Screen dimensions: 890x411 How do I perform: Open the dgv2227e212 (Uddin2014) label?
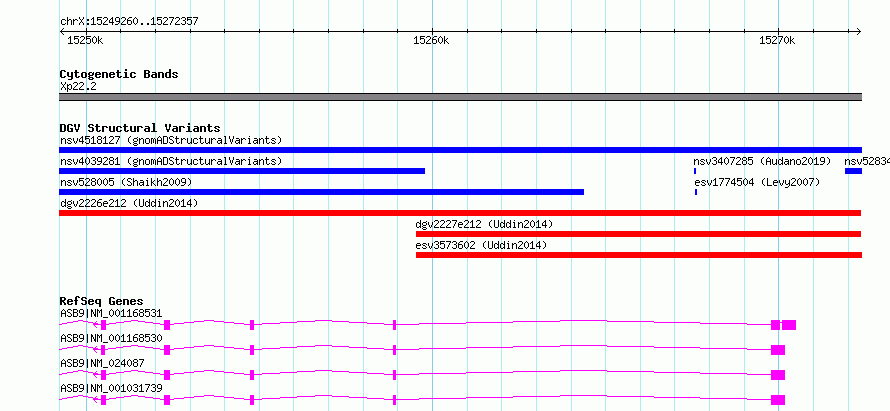coord(484,224)
